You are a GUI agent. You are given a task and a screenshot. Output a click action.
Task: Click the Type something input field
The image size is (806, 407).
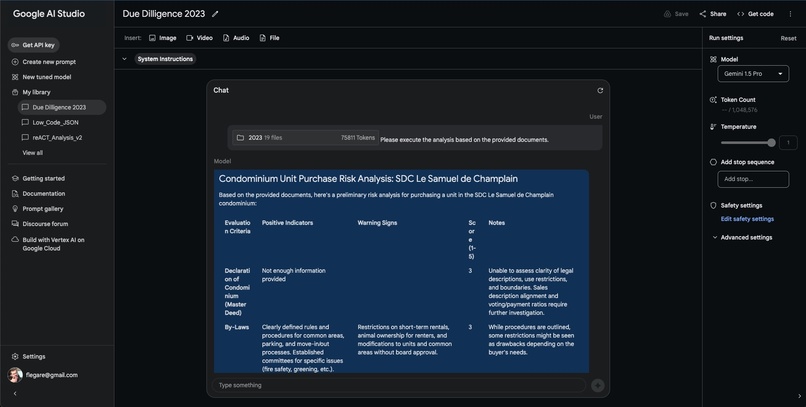(399, 385)
